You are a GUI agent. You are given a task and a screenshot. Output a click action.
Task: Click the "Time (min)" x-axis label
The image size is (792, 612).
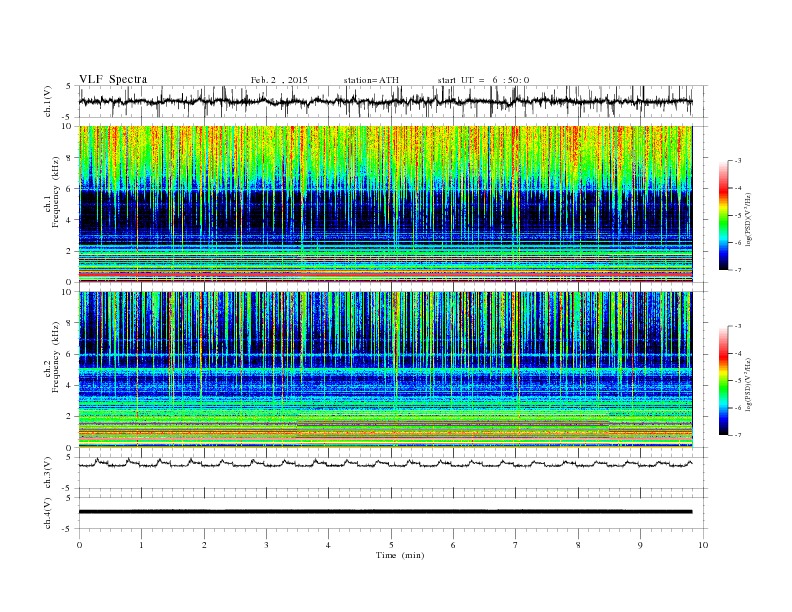tap(400, 555)
